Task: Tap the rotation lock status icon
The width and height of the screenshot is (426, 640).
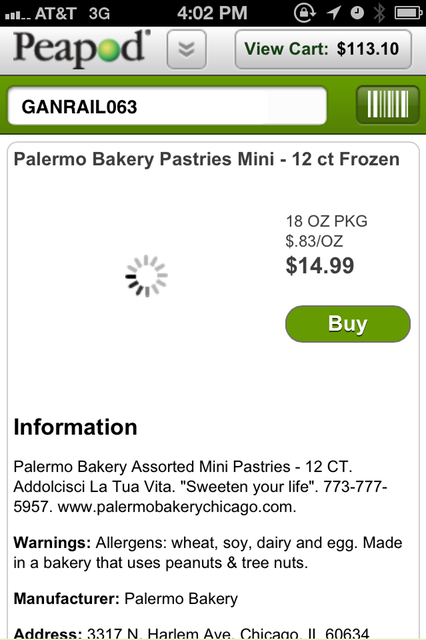Action: 304,13
